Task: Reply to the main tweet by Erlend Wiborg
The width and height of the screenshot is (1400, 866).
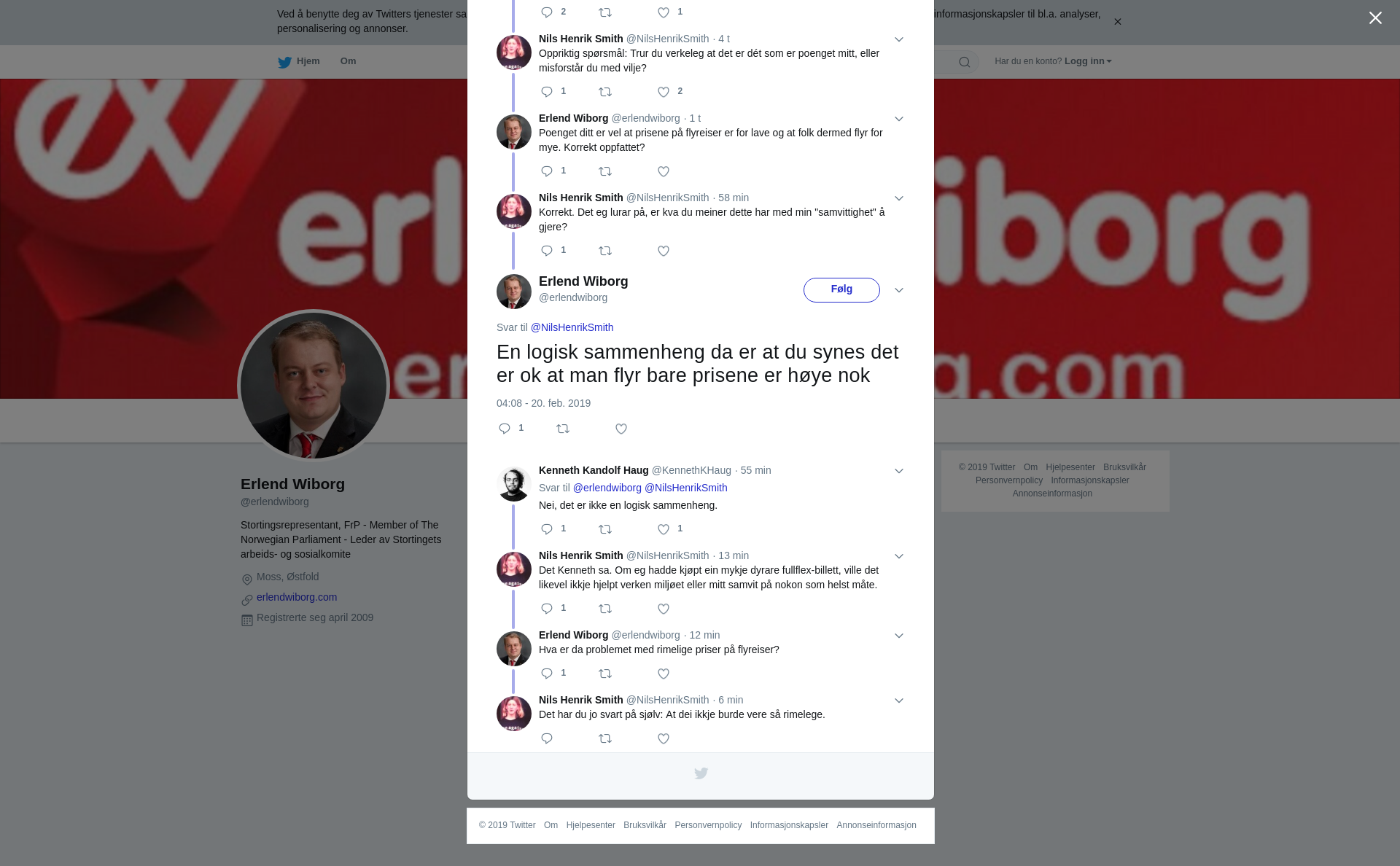Action: 505,429
